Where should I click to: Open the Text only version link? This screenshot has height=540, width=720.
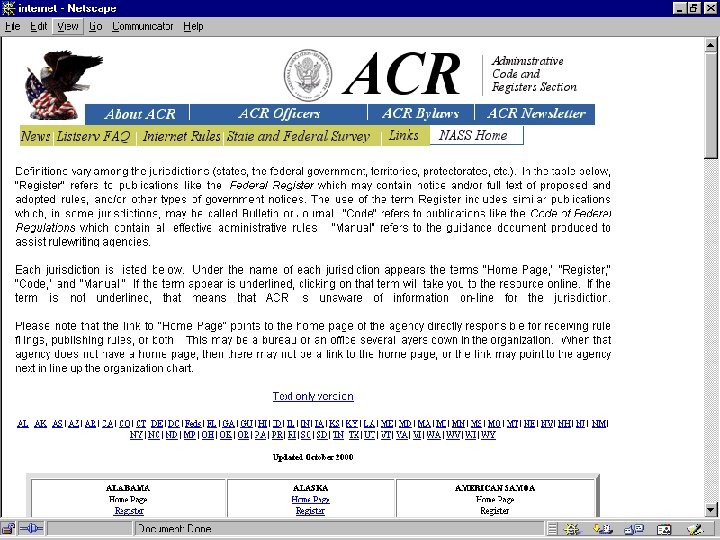313,396
